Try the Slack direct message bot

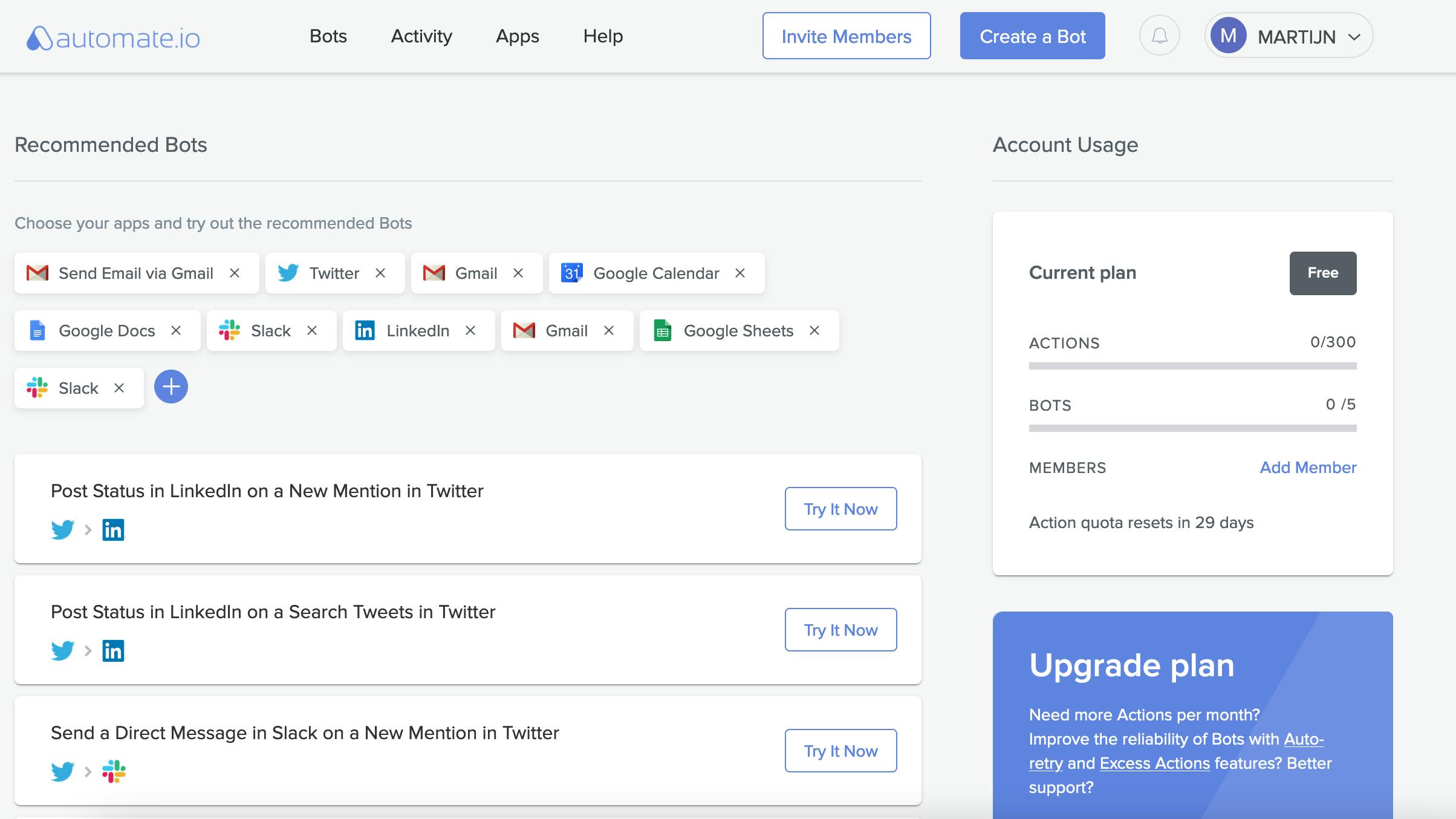840,751
